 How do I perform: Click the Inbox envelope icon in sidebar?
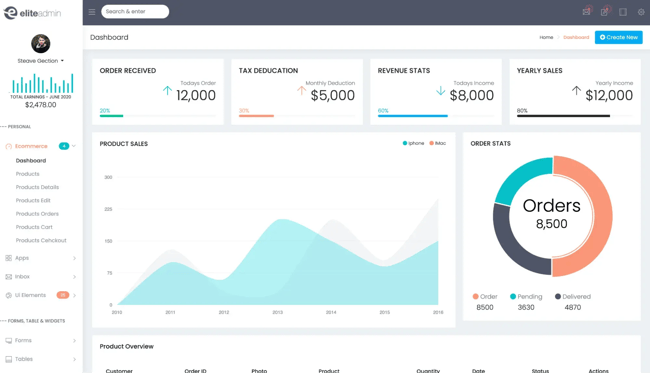tap(8, 276)
